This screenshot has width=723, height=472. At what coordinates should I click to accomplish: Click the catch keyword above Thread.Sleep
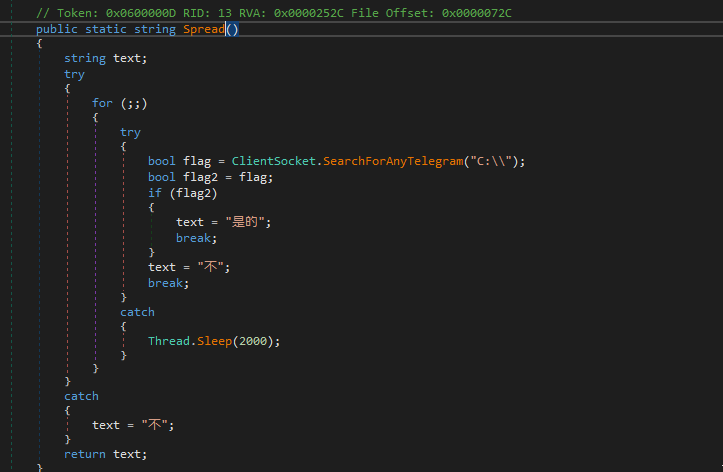(x=137, y=312)
